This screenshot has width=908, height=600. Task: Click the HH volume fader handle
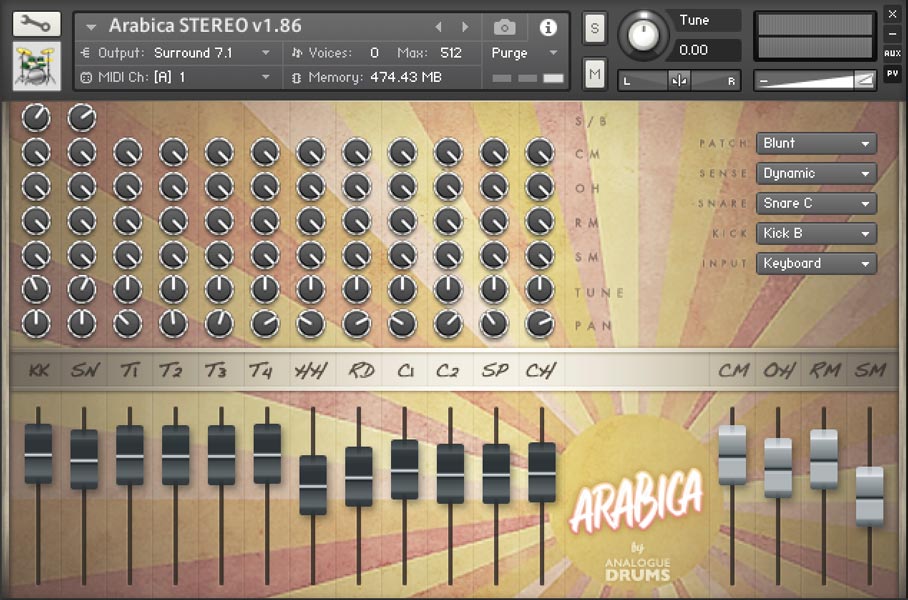click(x=313, y=485)
